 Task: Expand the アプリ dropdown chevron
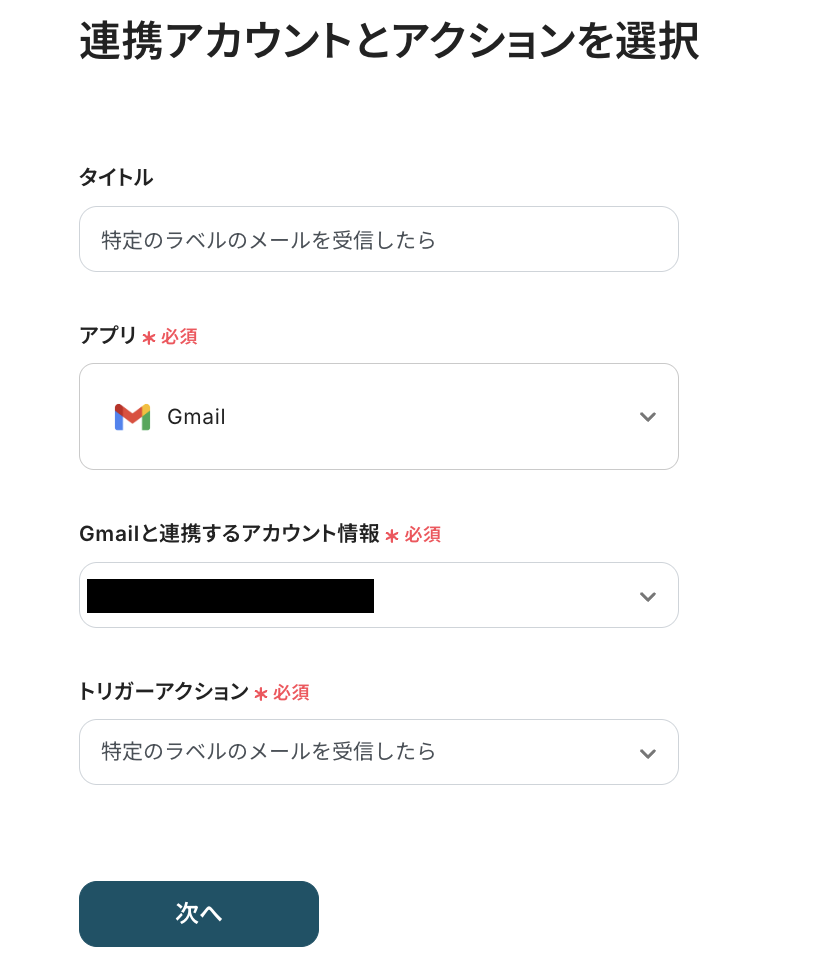point(647,417)
